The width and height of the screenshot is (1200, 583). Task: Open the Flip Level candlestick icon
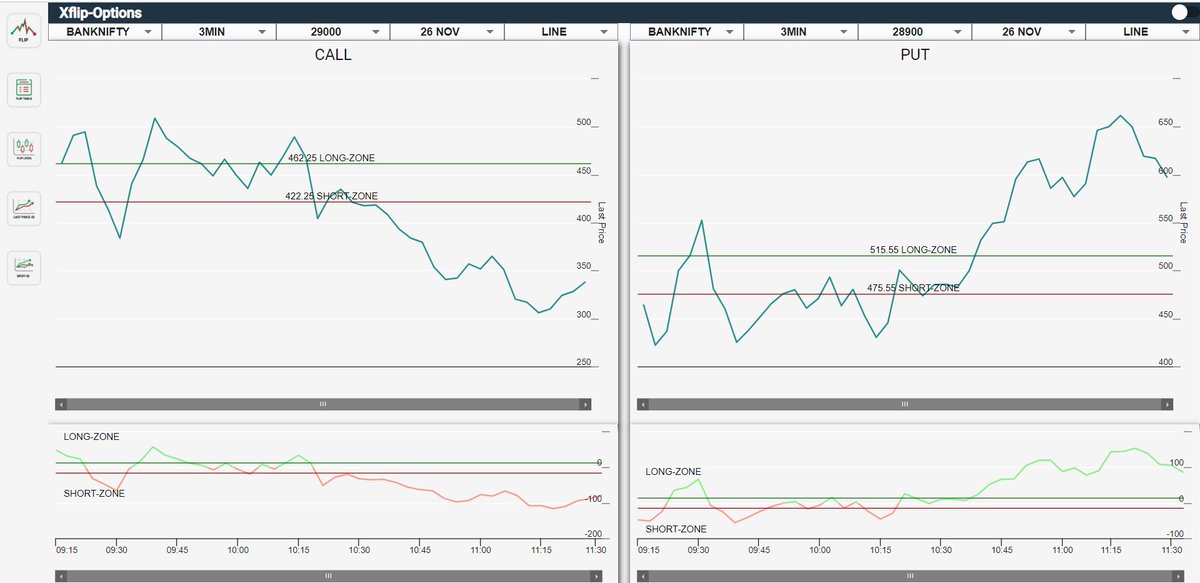tap(24, 149)
